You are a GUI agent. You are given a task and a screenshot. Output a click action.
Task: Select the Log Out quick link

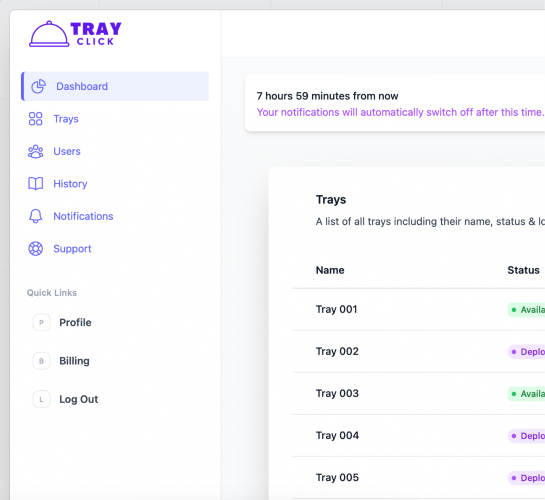click(79, 399)
